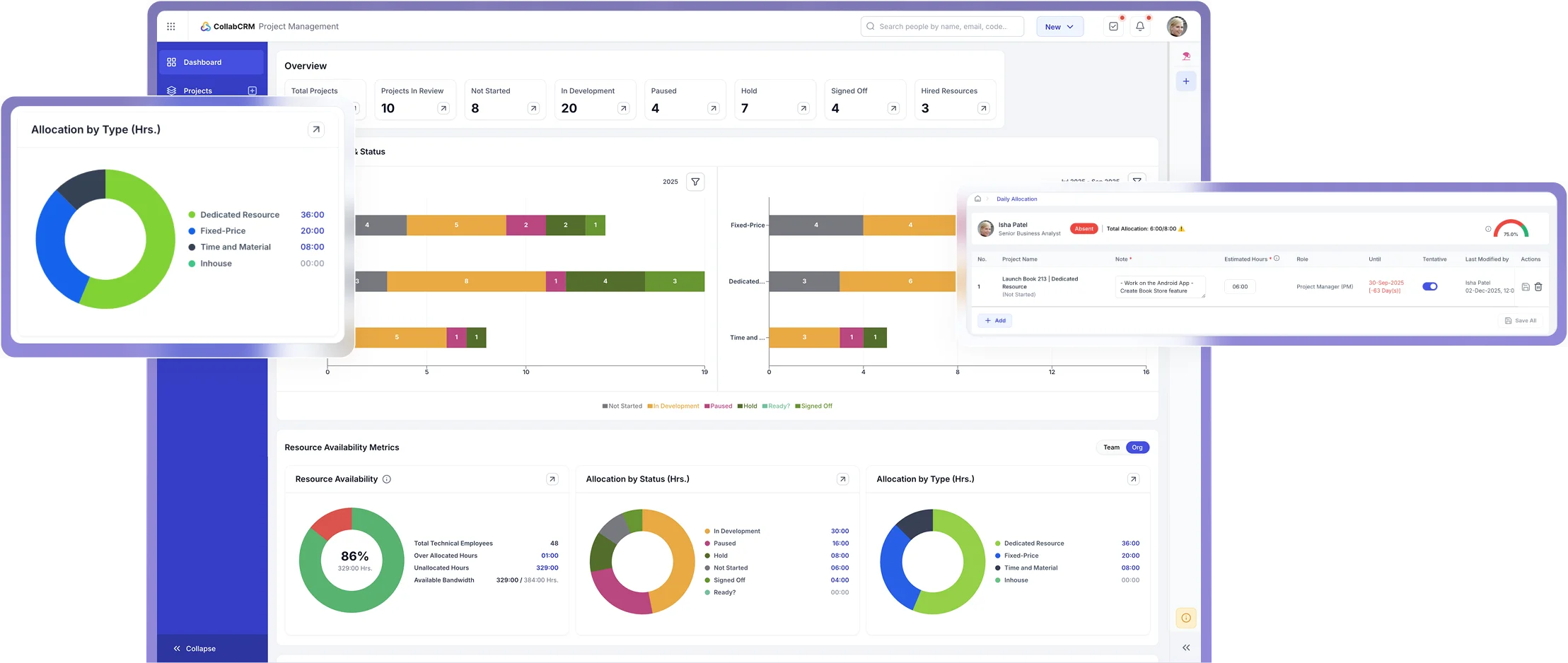Switch Resource Availability Metrics to Team view
1568x663 pixels.
click(1110, 447)
